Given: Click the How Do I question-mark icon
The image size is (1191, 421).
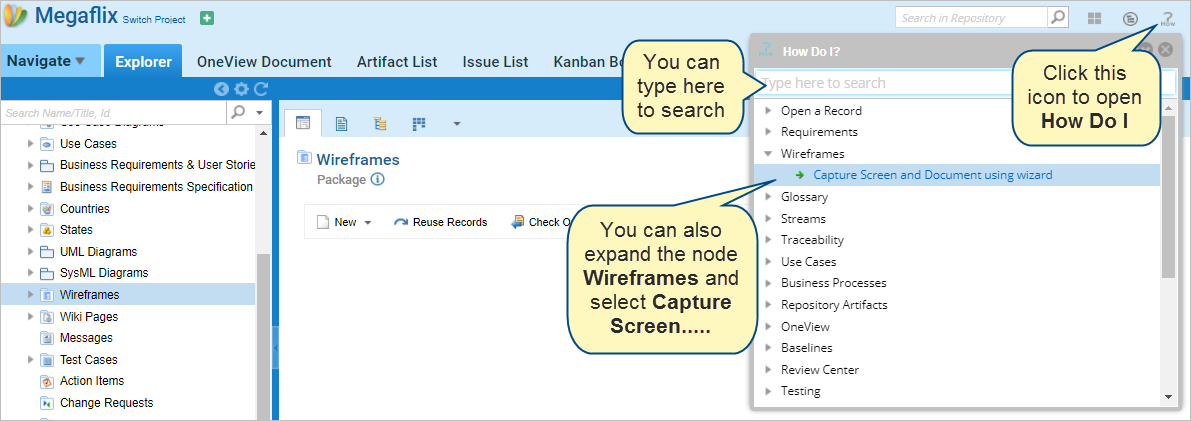Looking at the screenshot, I should tap(1167, 19).
